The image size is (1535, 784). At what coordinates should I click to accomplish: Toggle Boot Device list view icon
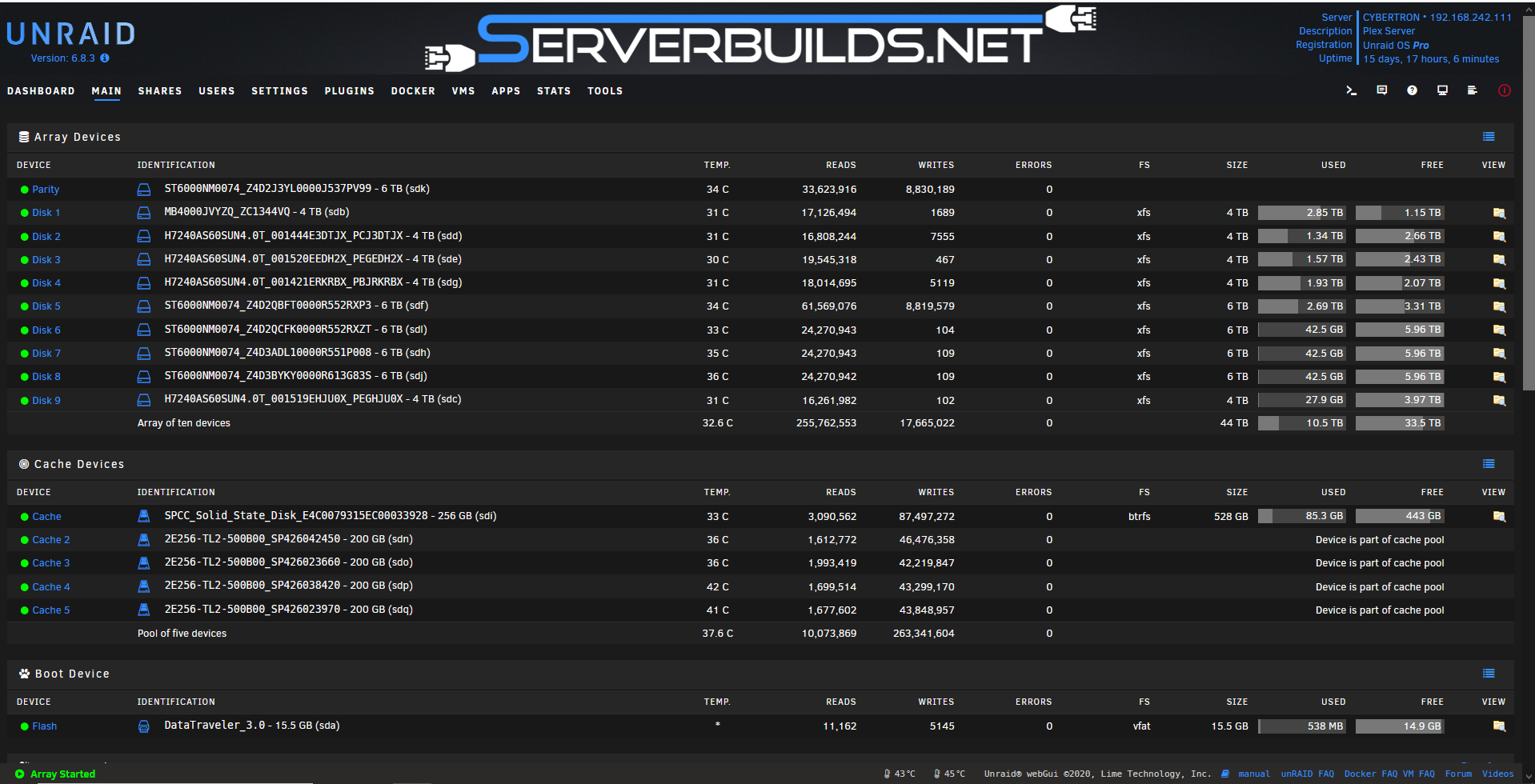pyautogui.click(x=1489, y=674)
